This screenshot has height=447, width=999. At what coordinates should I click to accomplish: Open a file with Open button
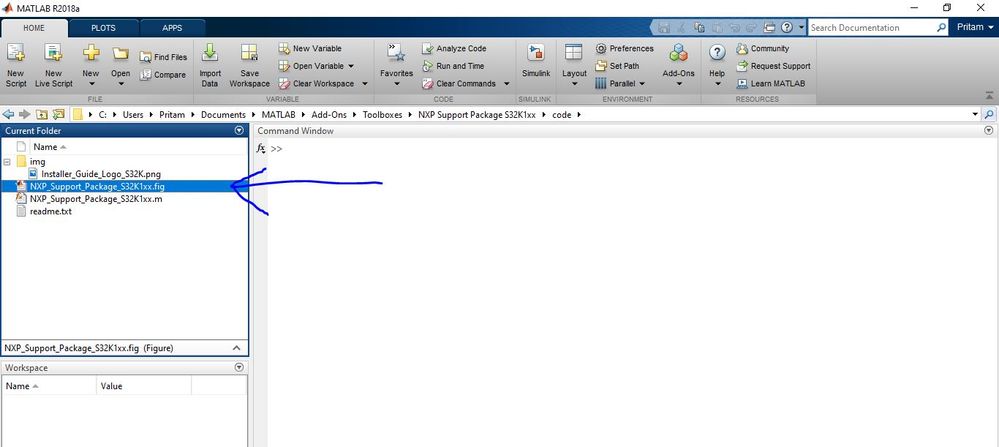[x=120, y=66]
